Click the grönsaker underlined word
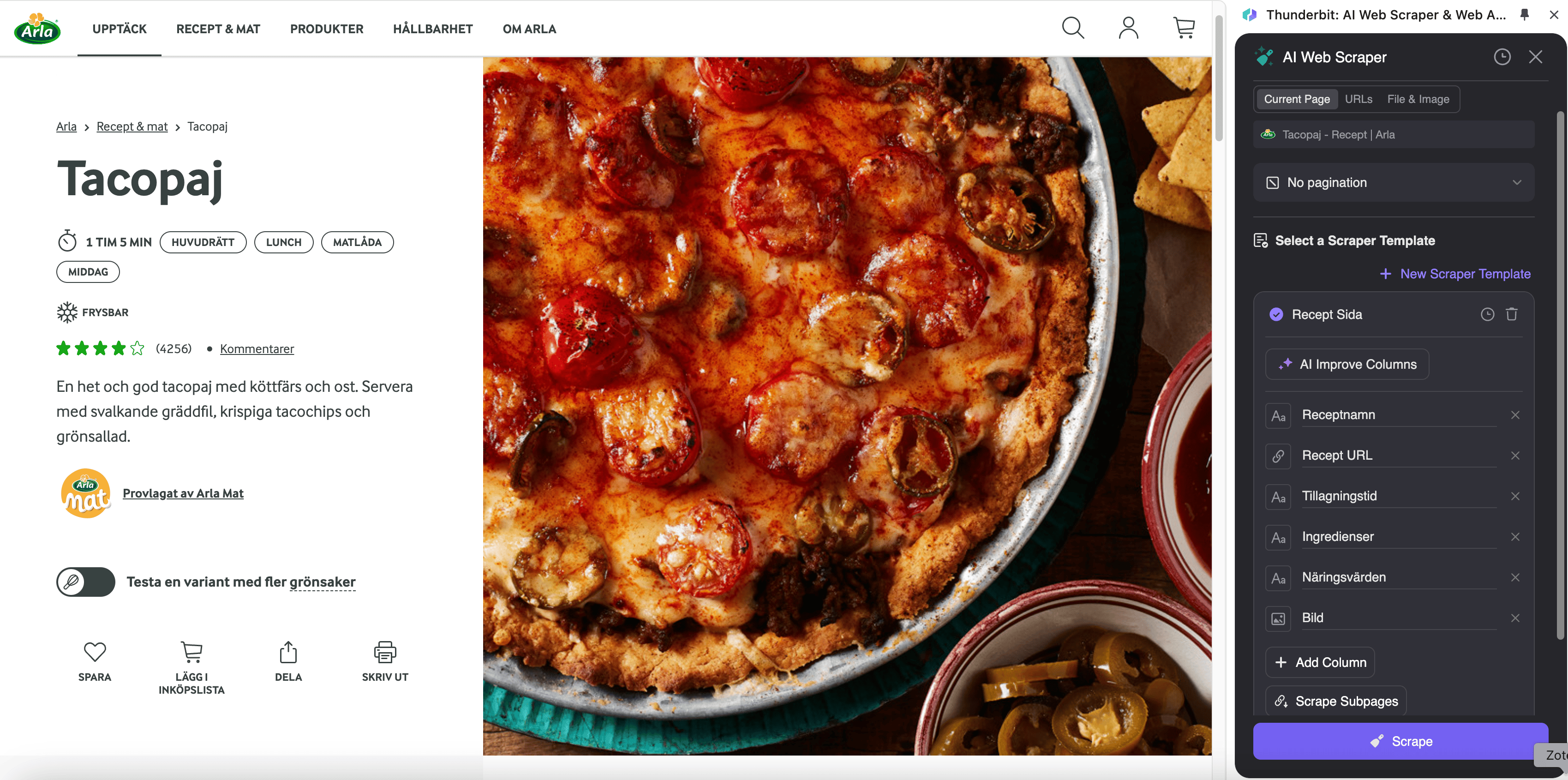Image resolution: width=1568 pixels, height=780 pixels. [x=323, y=582]
